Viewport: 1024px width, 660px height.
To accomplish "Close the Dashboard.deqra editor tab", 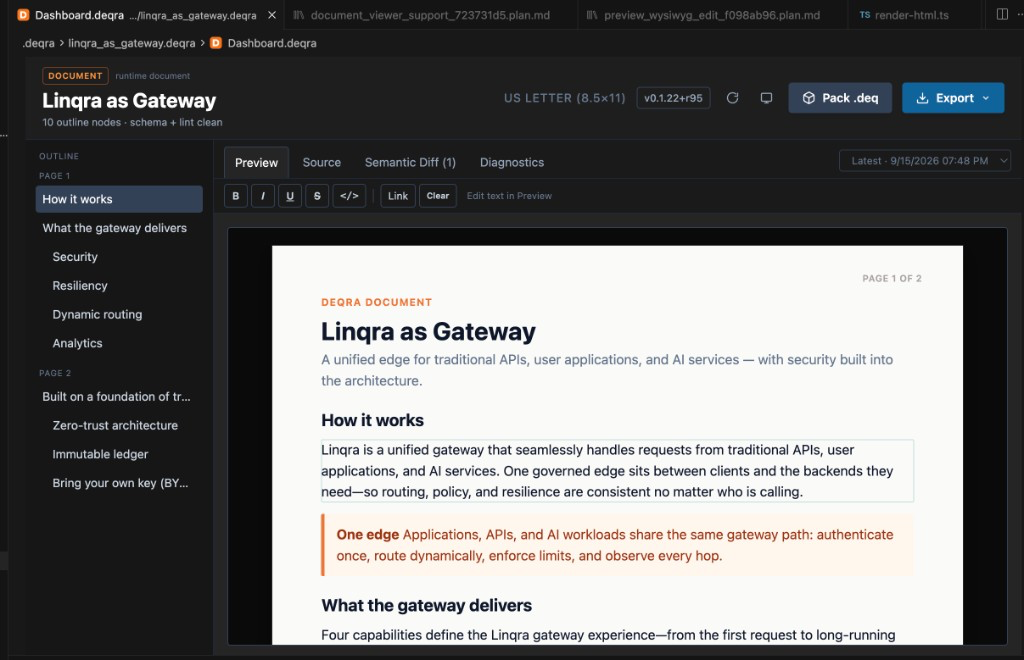I will (272, 15).
